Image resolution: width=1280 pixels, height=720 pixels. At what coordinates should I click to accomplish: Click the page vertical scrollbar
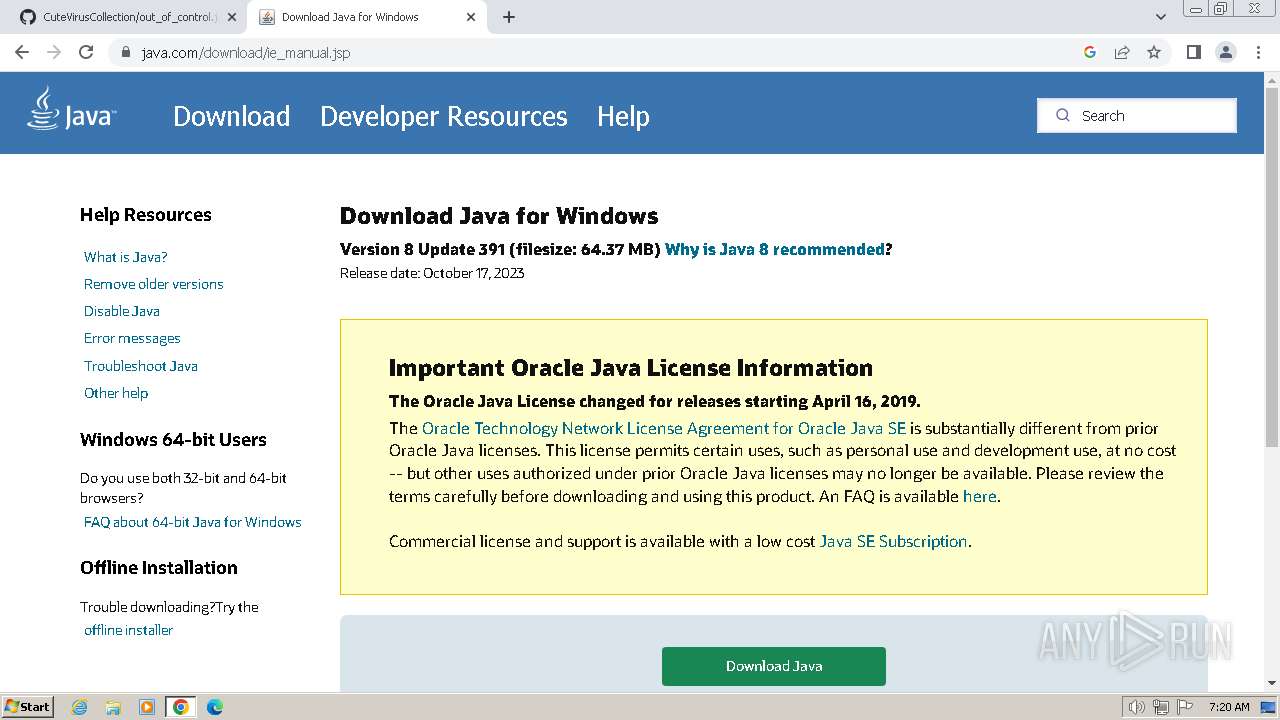[x=1272, y=265]
